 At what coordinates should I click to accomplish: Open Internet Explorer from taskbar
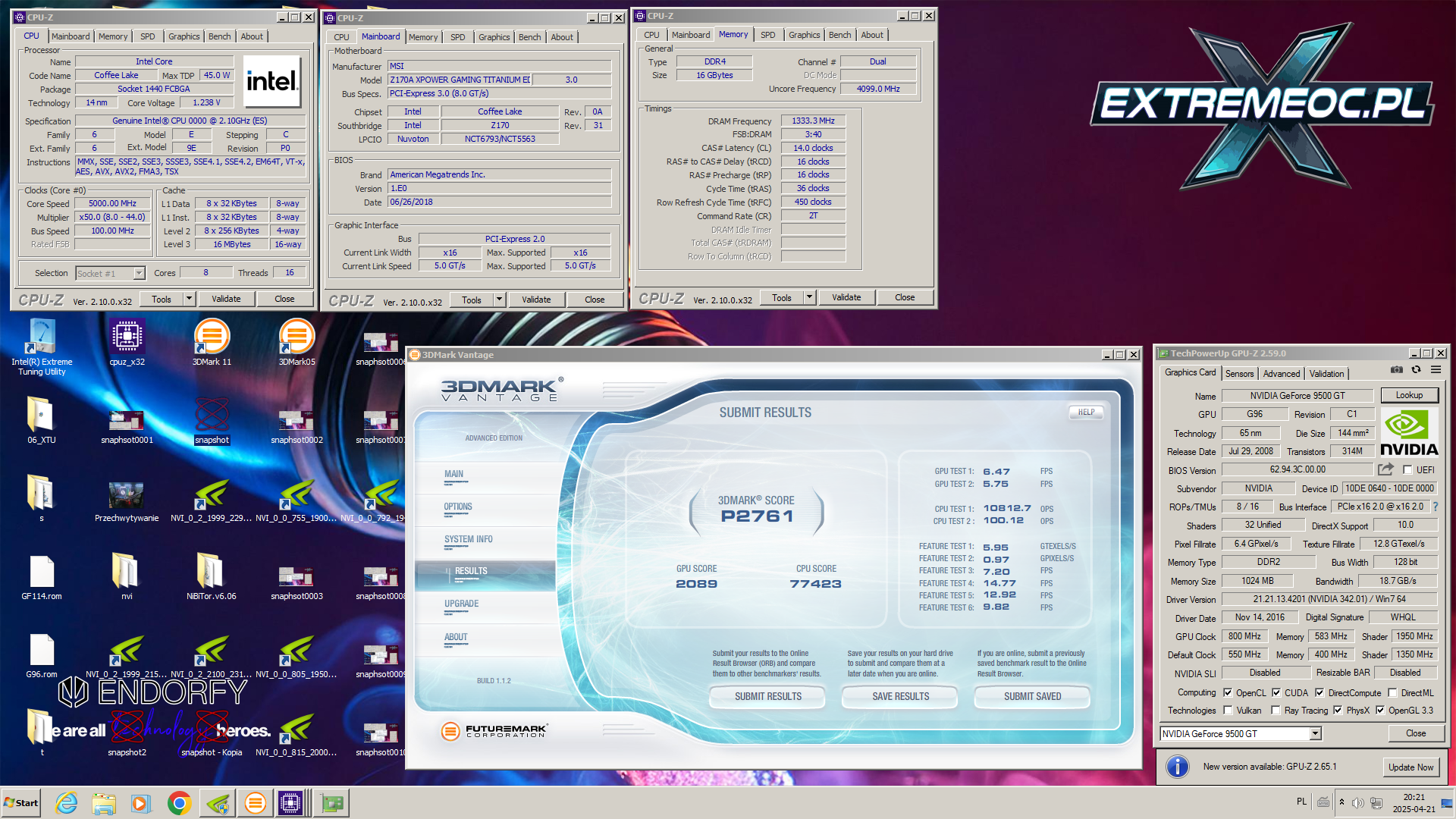point(67,803)
